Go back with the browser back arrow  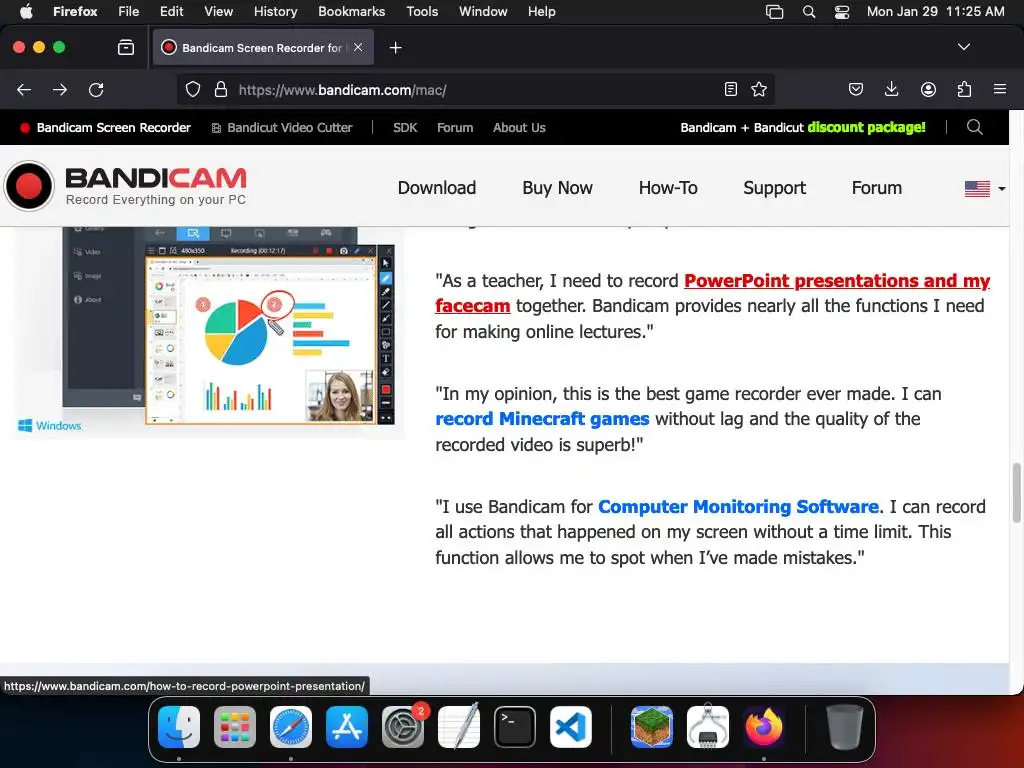(x=24, y=89)
